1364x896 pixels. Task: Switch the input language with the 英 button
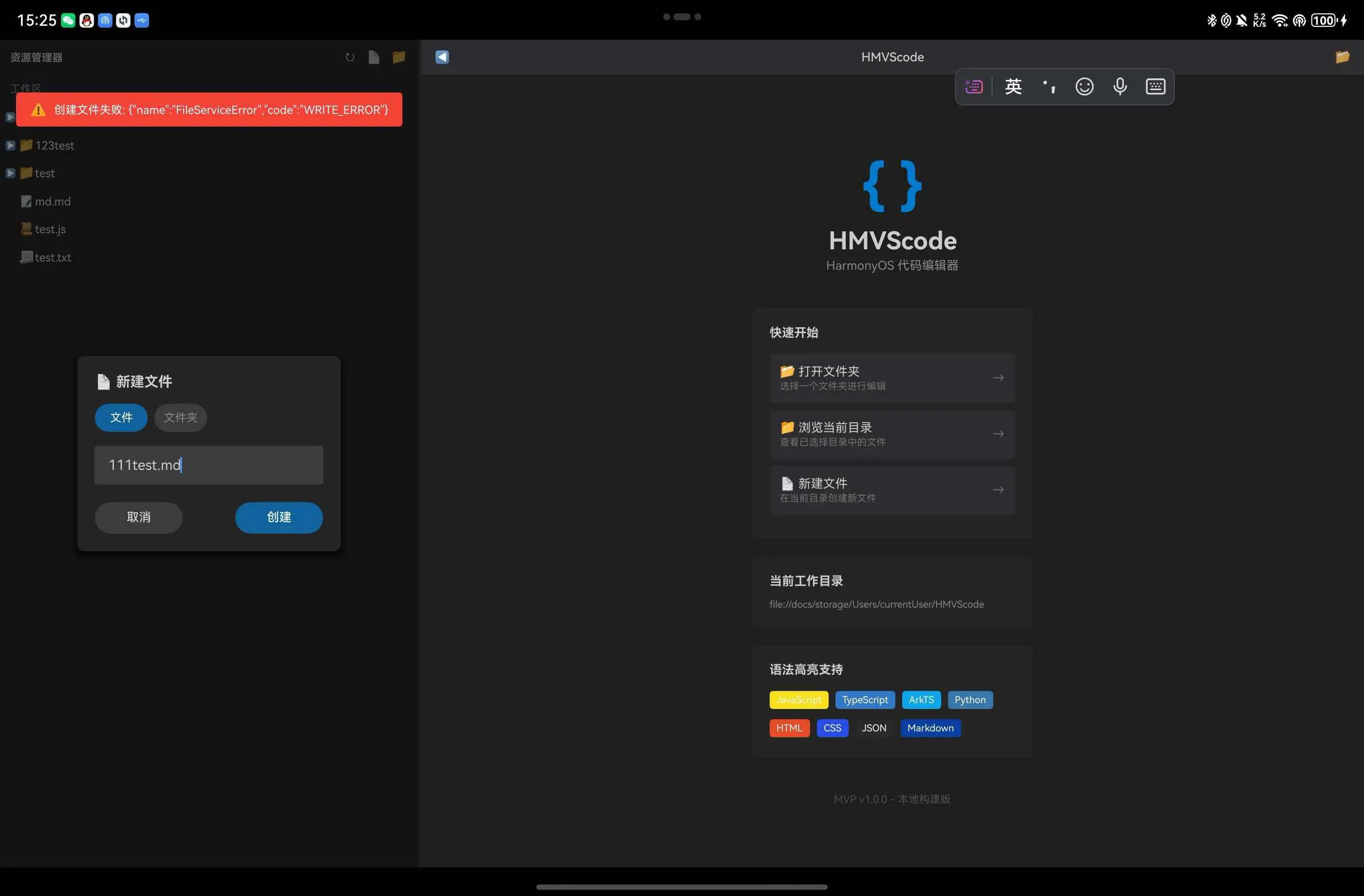coord(1013,87)
